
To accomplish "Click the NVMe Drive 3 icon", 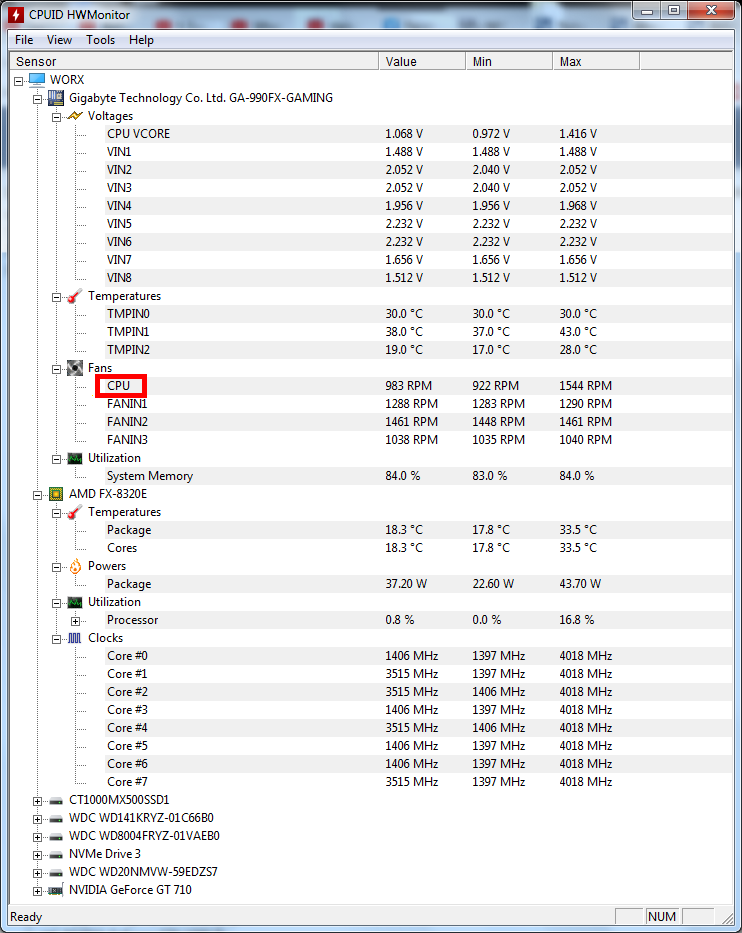I will [x=56, y=854].
